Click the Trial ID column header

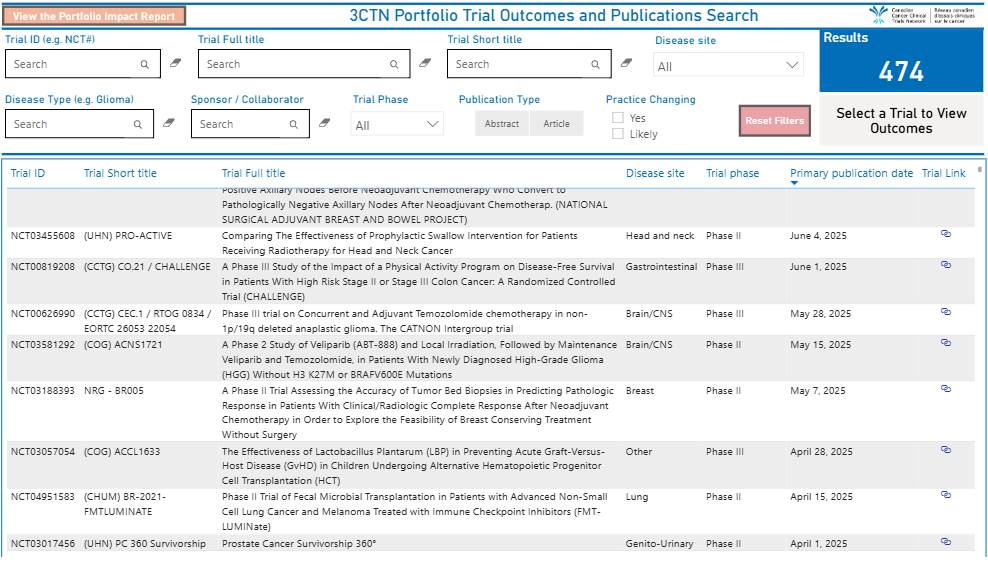[28, 173]
